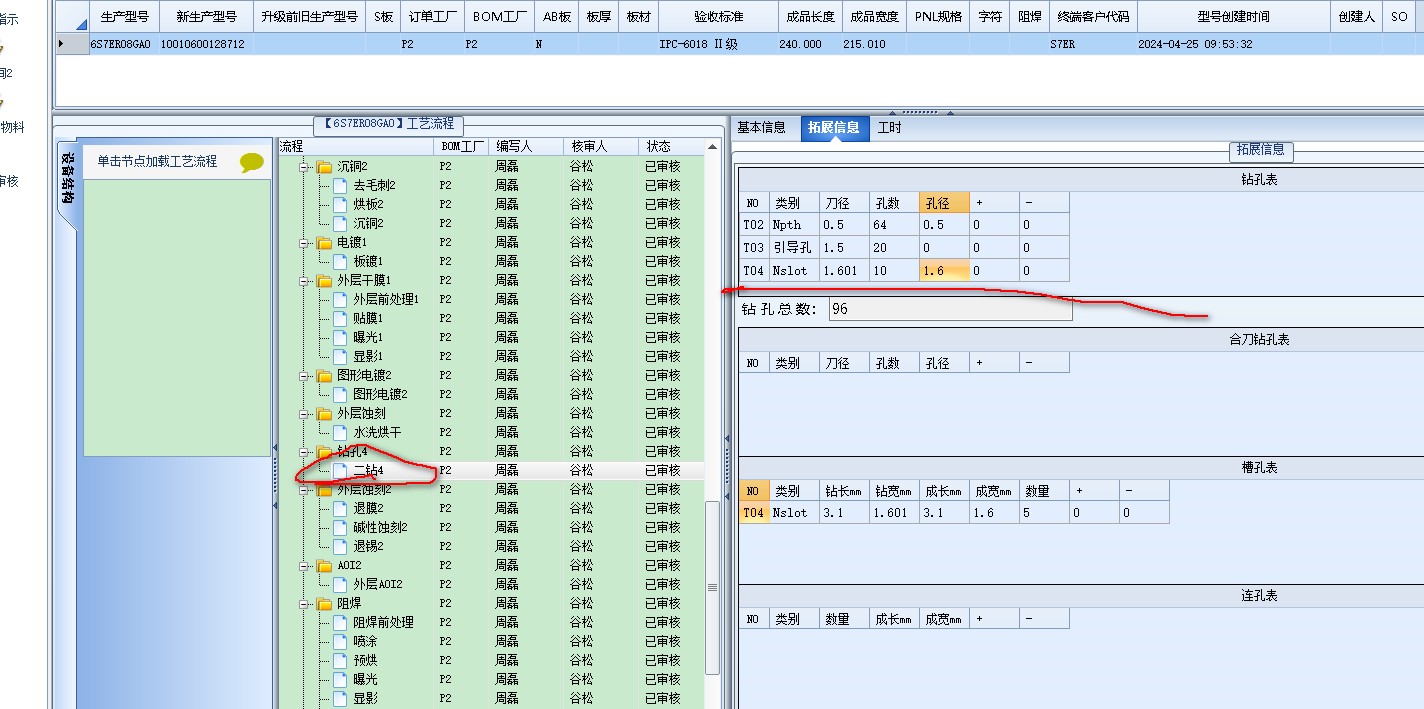
Task: Click the 碱性蚀刻2 document icon
Action: (341, 528)
